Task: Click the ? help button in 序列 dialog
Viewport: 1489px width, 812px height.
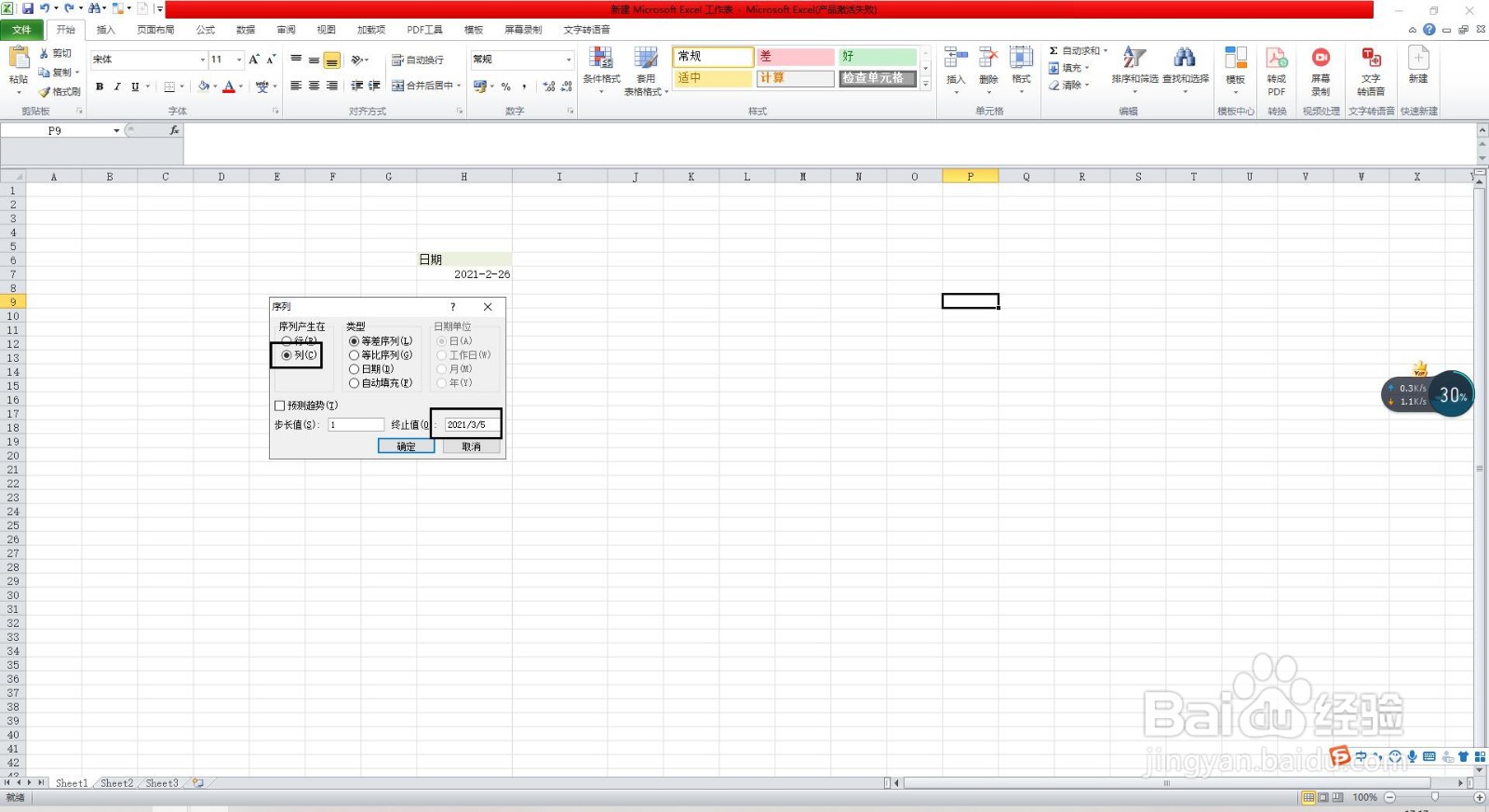Action: click(x=453, y=307)
